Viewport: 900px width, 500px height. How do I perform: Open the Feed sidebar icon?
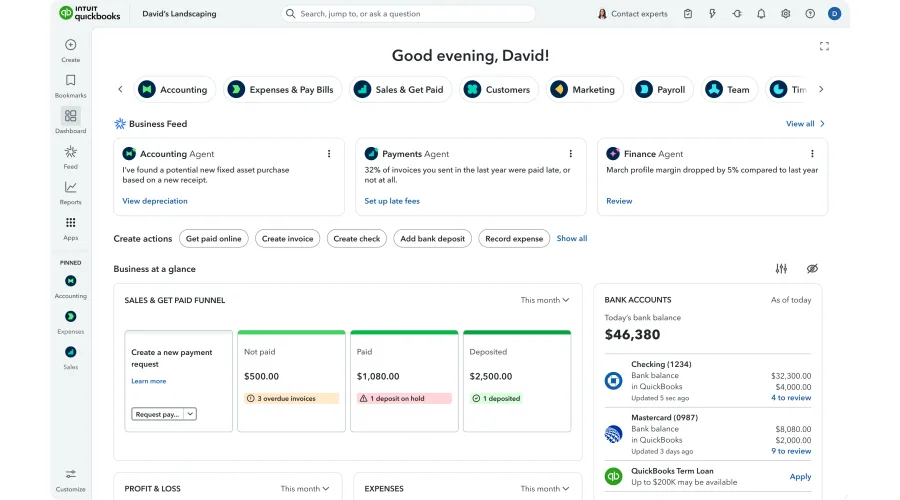click(x=71, y=157)
